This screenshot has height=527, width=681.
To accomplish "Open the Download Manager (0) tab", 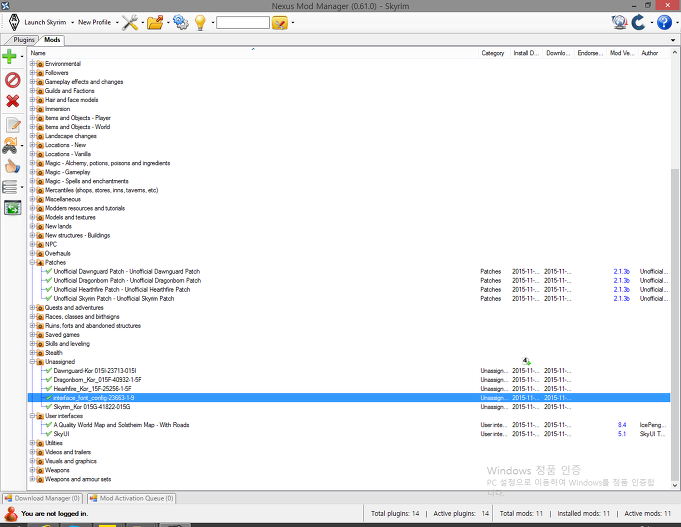I will coord(42,498).
